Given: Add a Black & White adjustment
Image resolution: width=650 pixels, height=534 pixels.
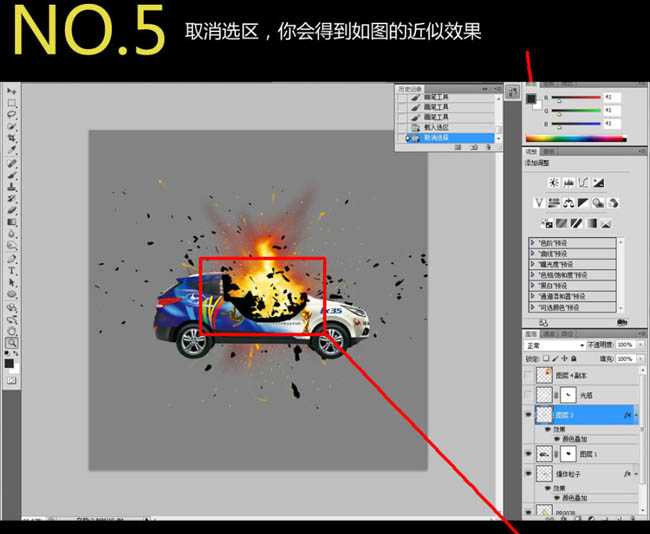Looking at the screenshot, I should (583, 203).
